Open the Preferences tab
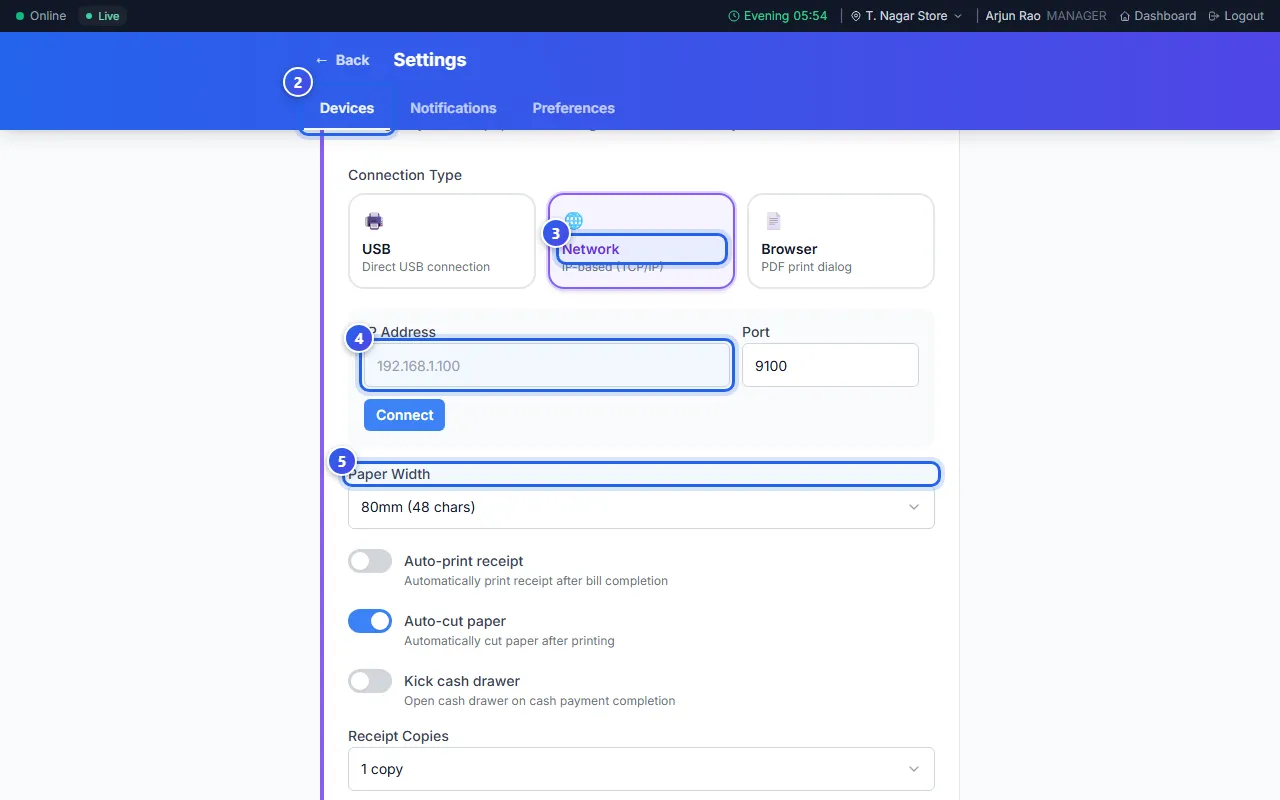The image size is (1280, 800). (x=573, y=108)
